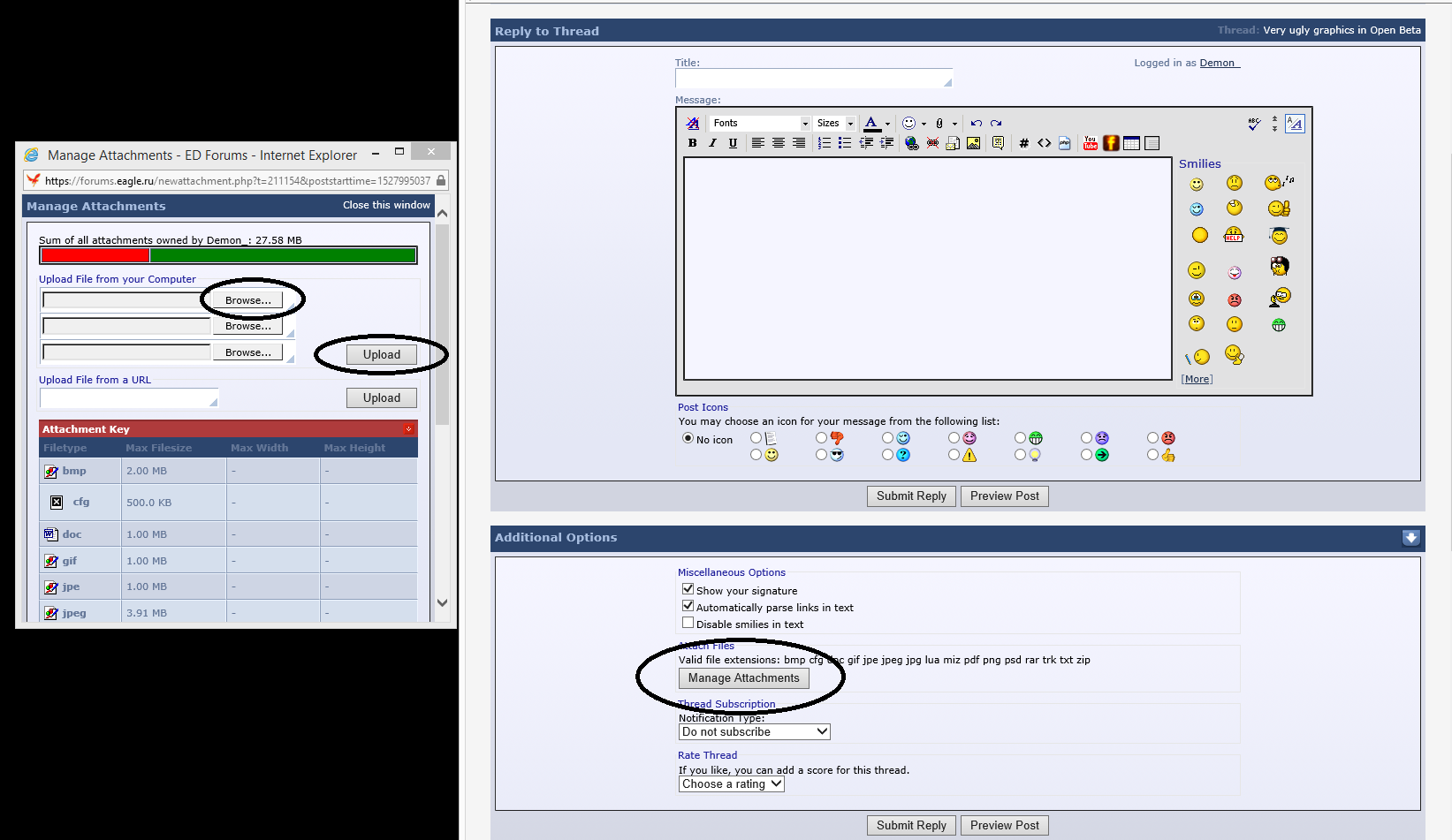Select the thumbs-up post icon radio
The width and height of the screenshot is (1452, 840).
pyautogui.click(x=1152, y=455)
